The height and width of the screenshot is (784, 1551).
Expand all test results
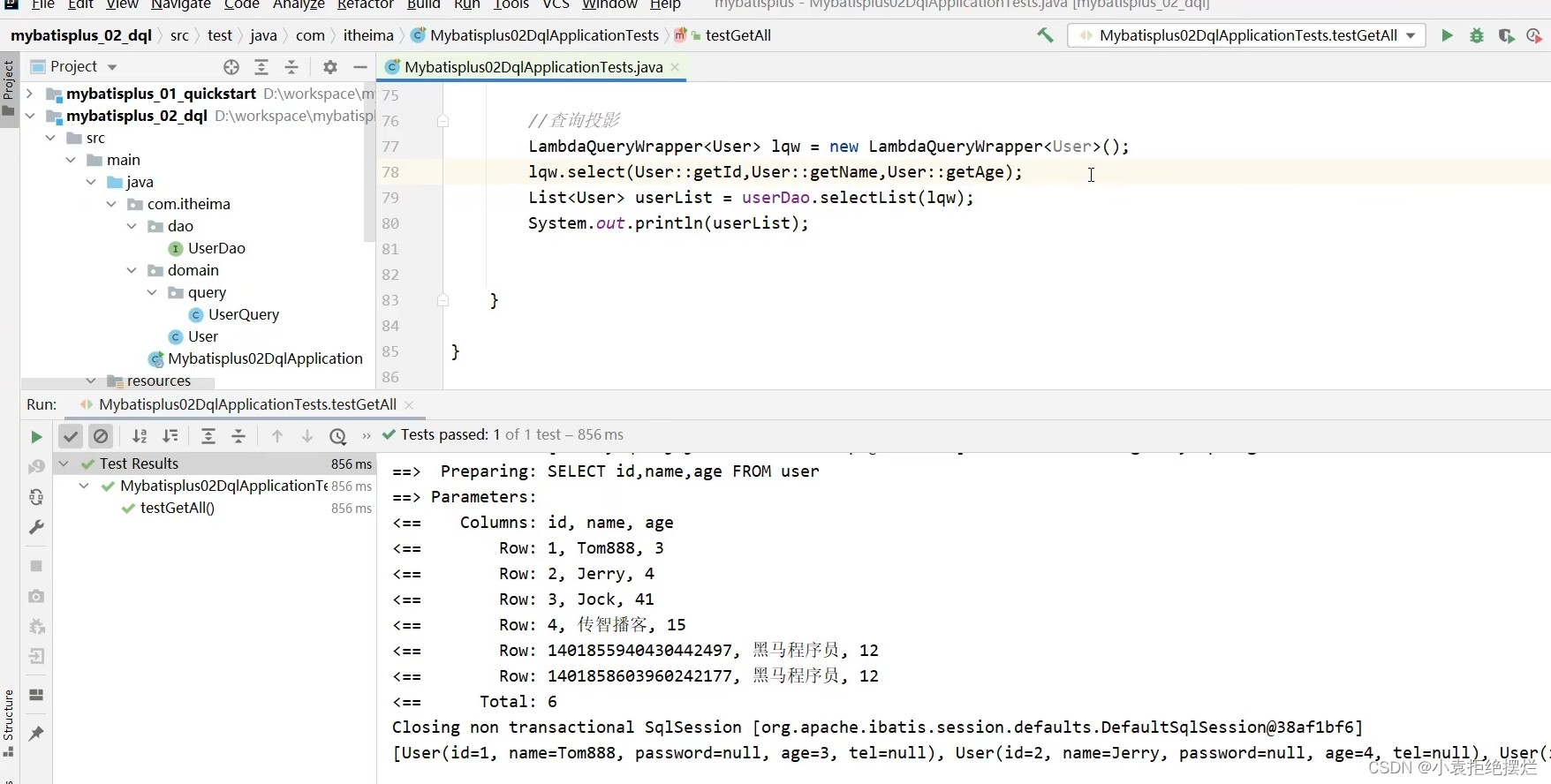point(208,435)
